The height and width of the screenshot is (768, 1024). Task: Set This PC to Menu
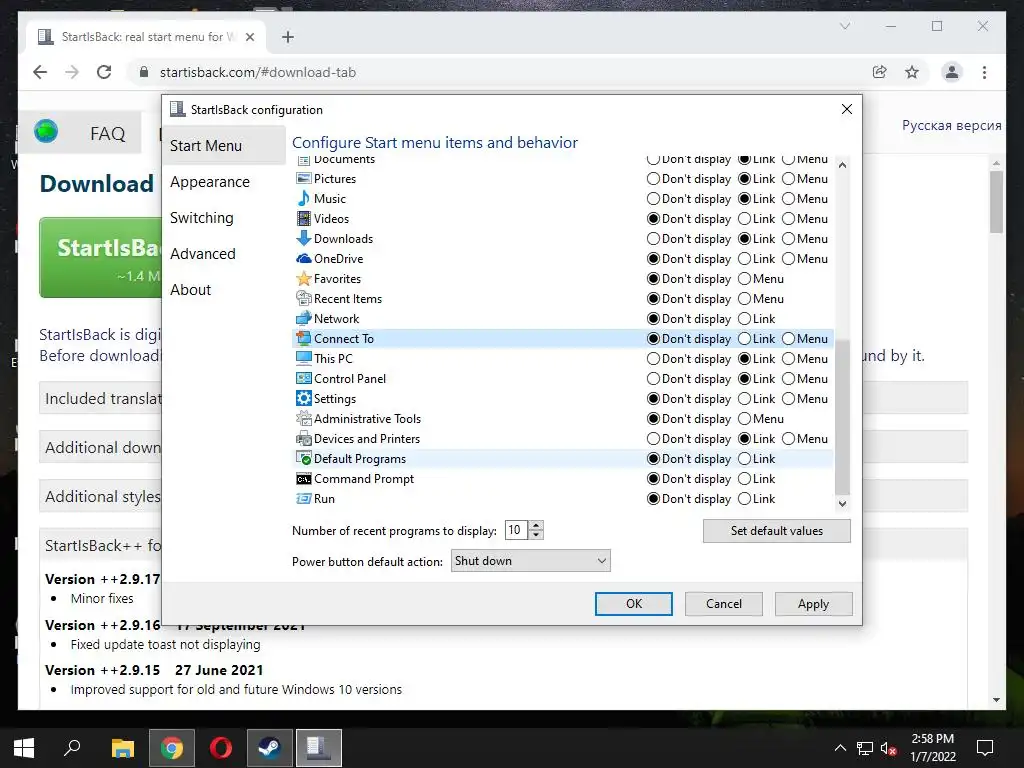click(788, 359)
